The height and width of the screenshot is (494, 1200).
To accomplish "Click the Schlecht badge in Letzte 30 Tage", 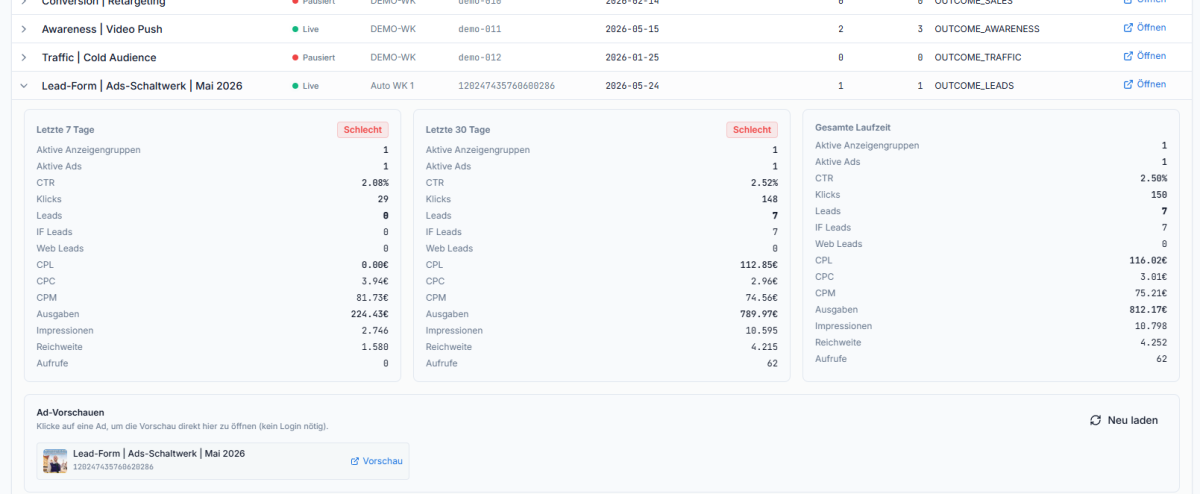I will click(x=751, y=130).
